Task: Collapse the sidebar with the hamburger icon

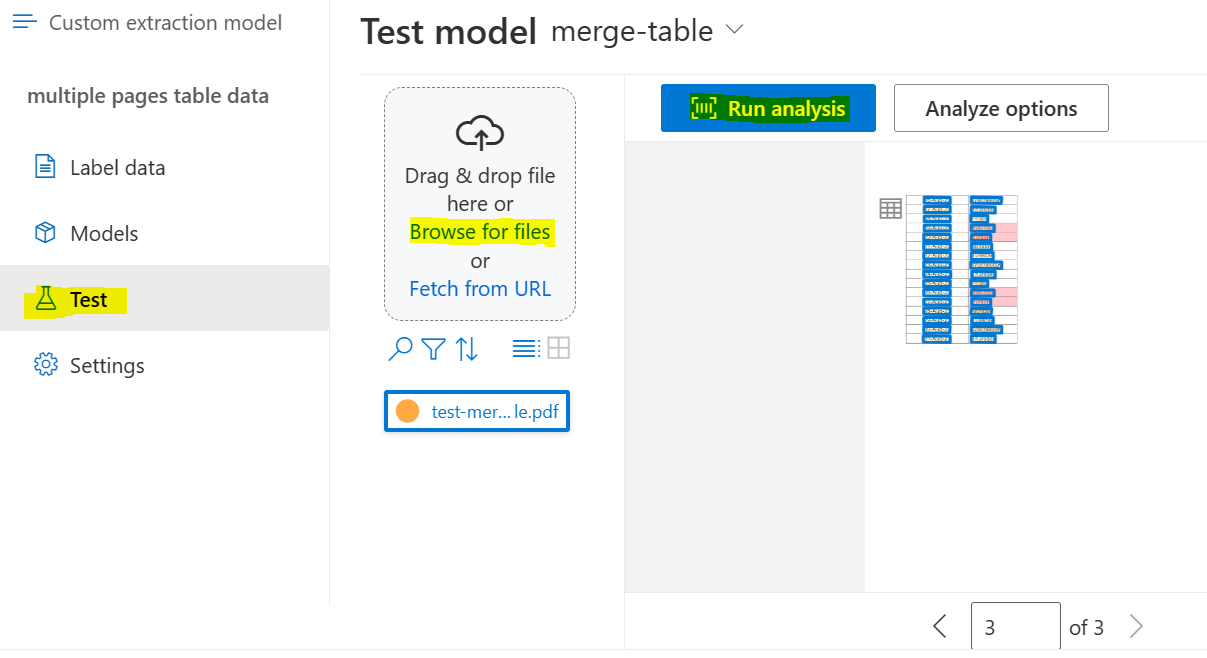Action: click(25, 21)
